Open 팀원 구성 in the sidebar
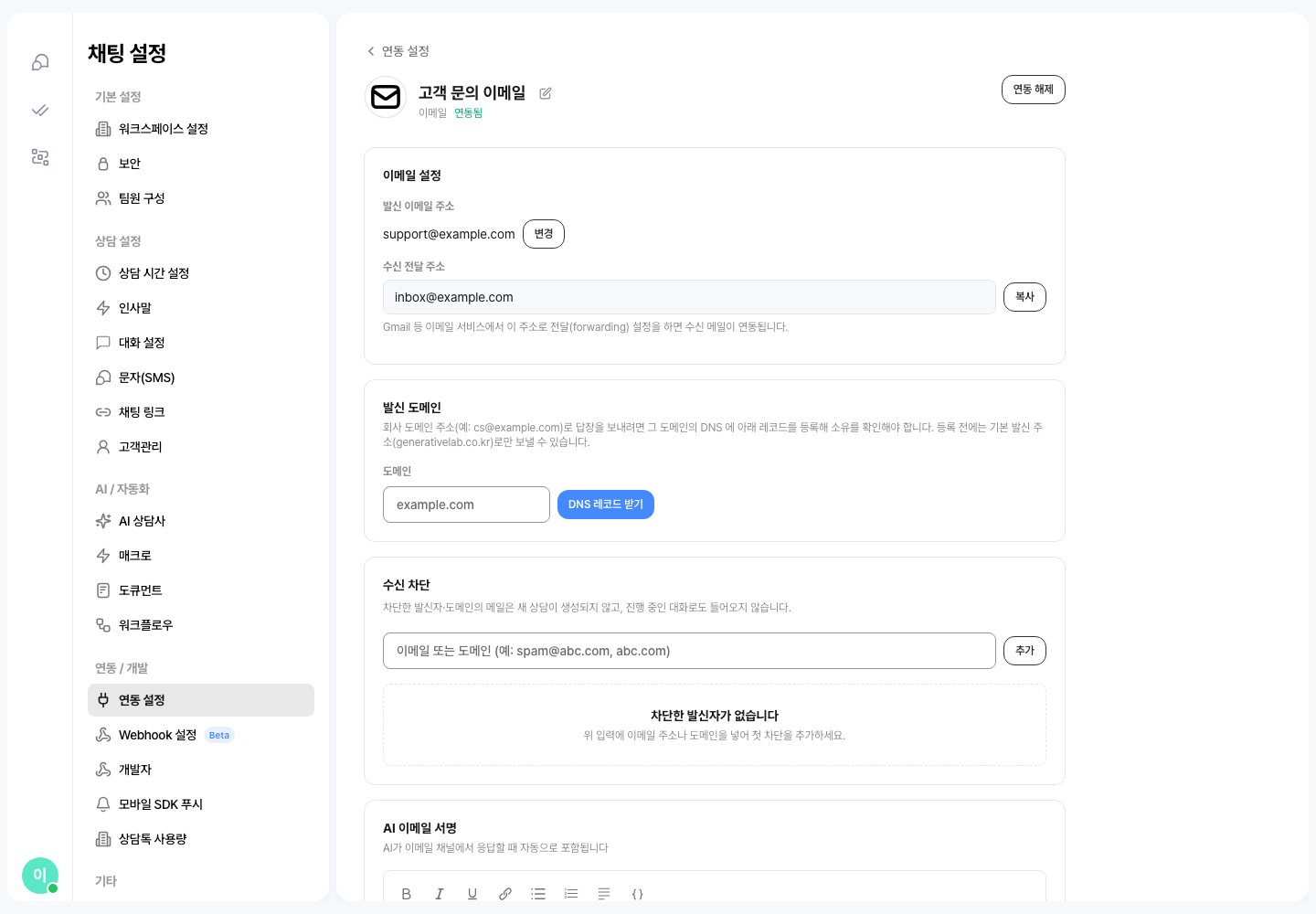The width and height of the screenshot is (1316, 914). point(201,198)
